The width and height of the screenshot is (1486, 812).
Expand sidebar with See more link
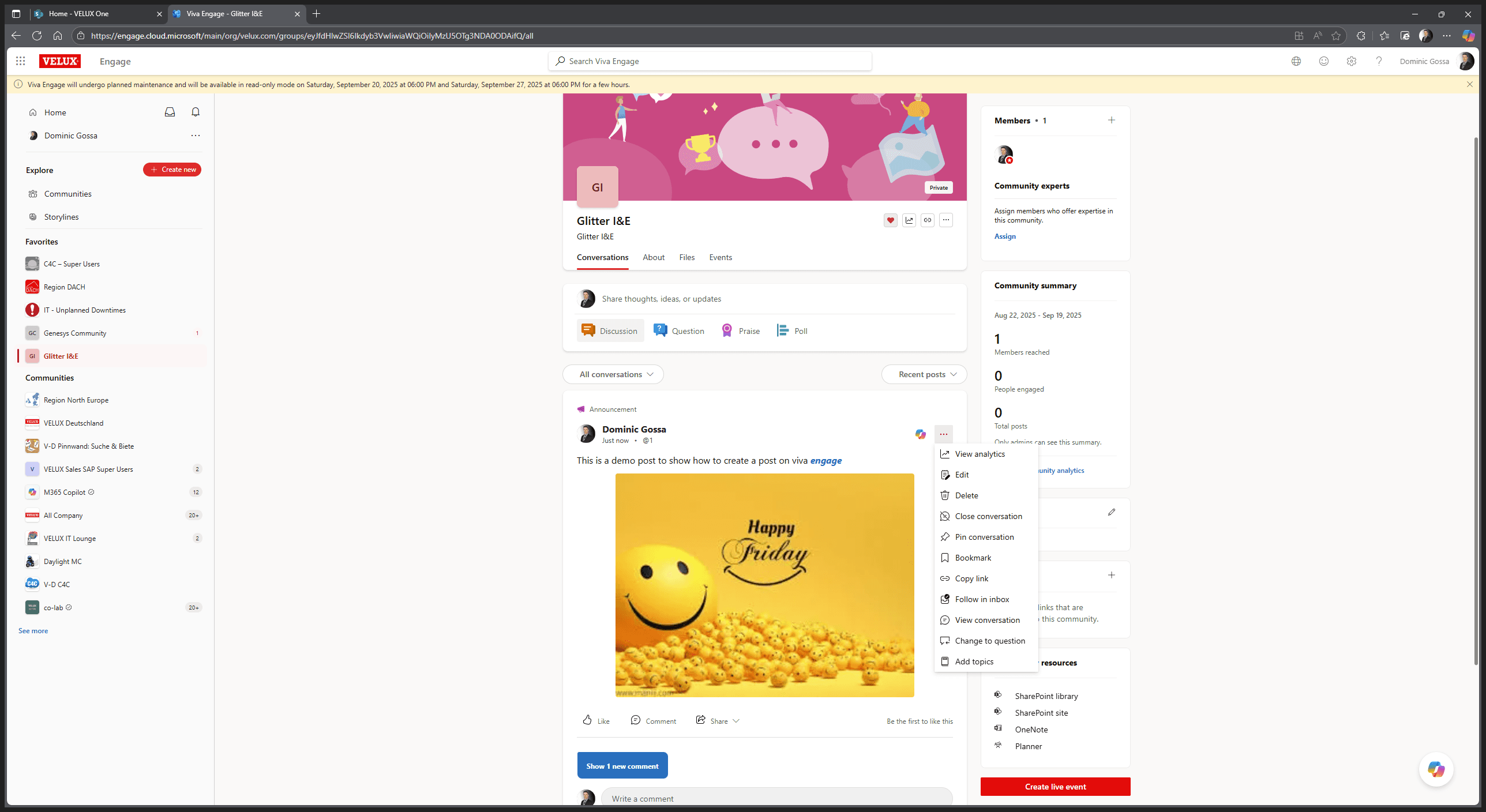tap(33, 631)
